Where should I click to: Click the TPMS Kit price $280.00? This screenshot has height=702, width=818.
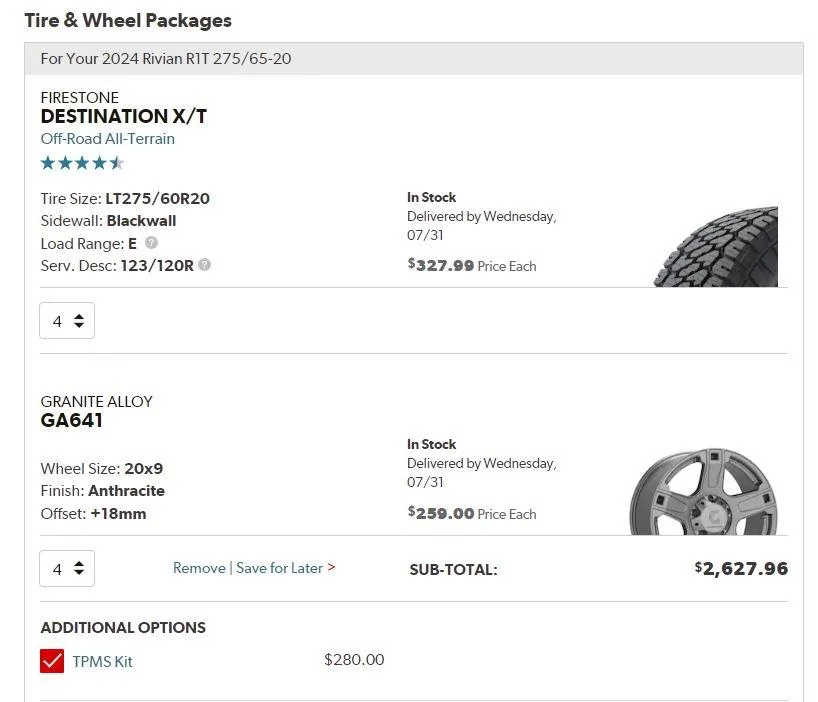(354, 660)
